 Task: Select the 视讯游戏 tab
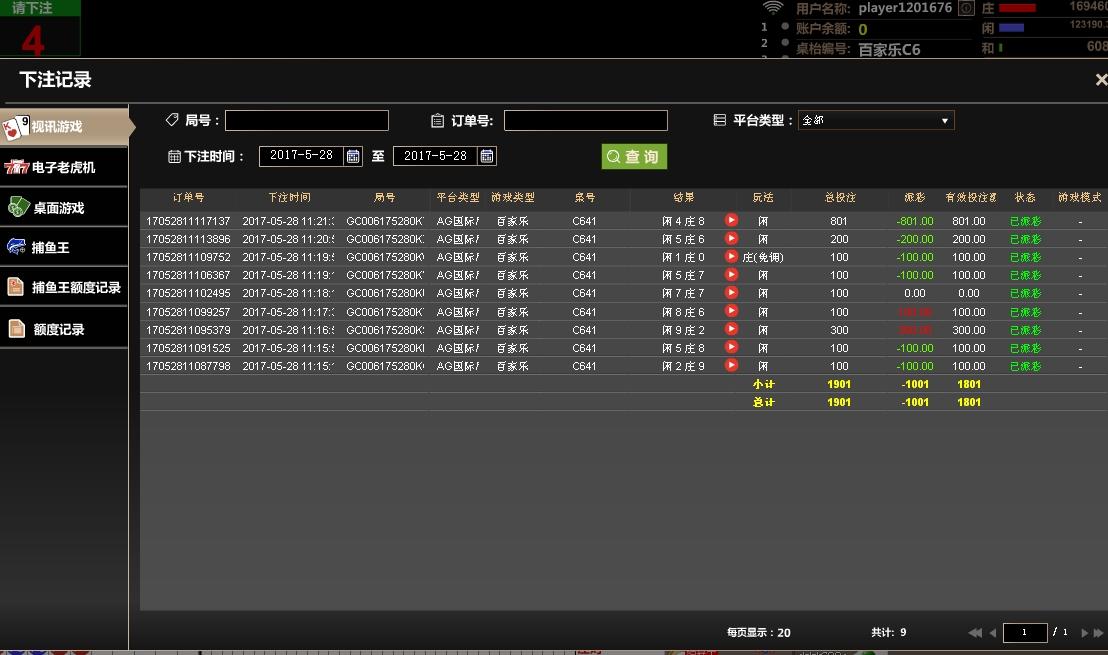[x=64, y=126]
